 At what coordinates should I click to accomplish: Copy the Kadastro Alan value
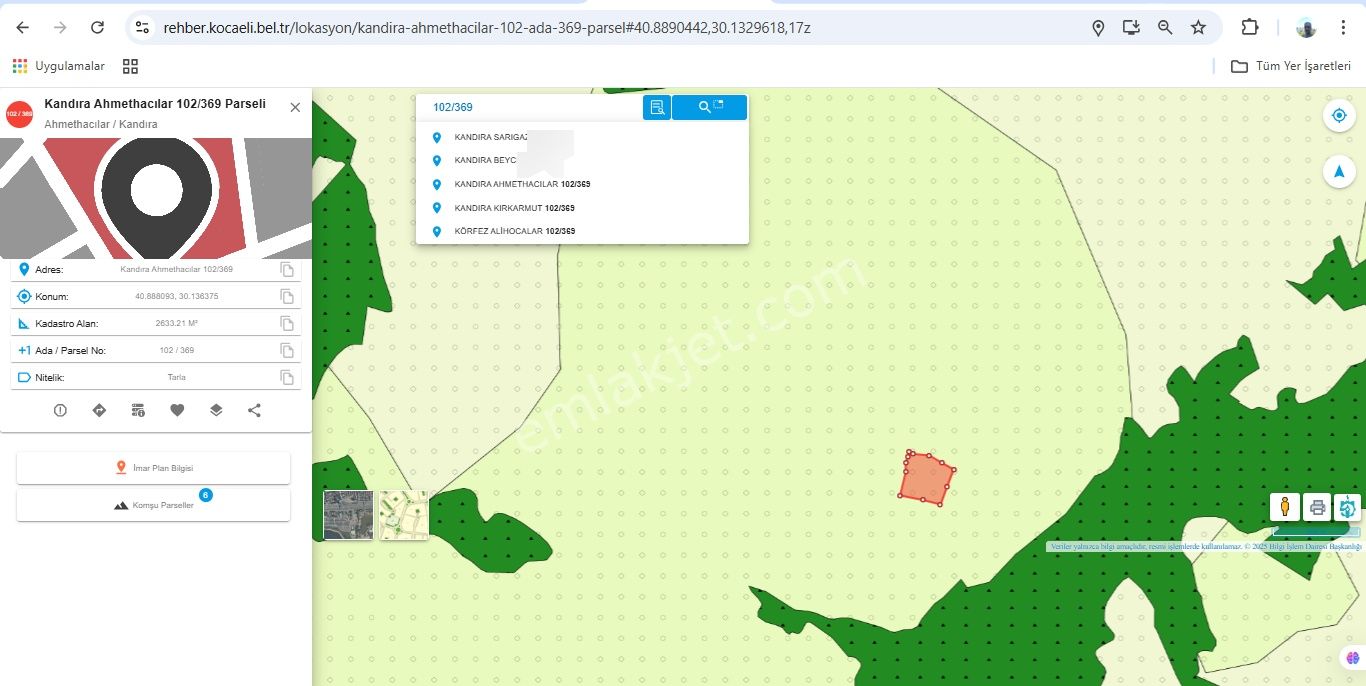287,324
